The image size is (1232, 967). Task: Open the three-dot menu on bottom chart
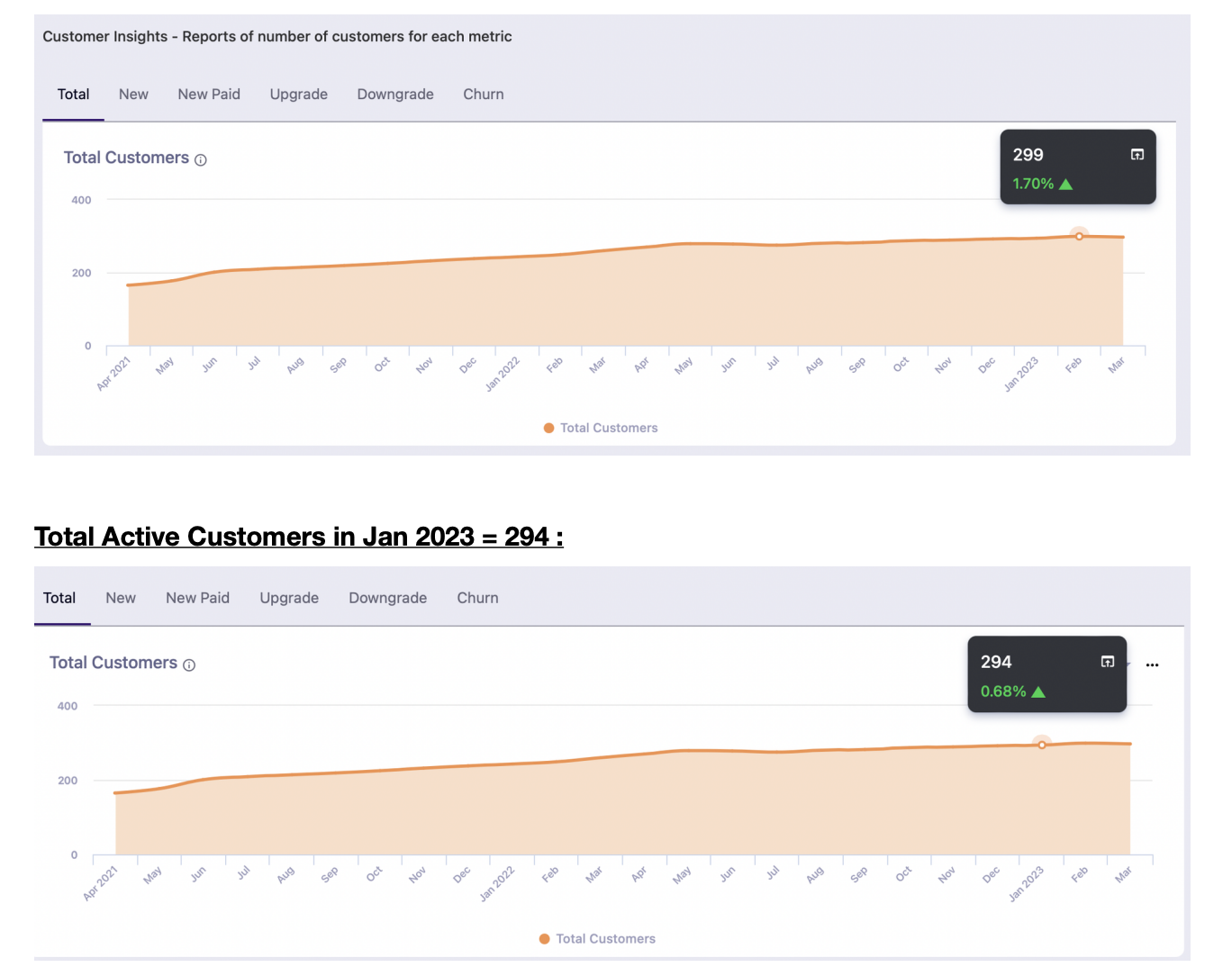(x=1152, y=665)
